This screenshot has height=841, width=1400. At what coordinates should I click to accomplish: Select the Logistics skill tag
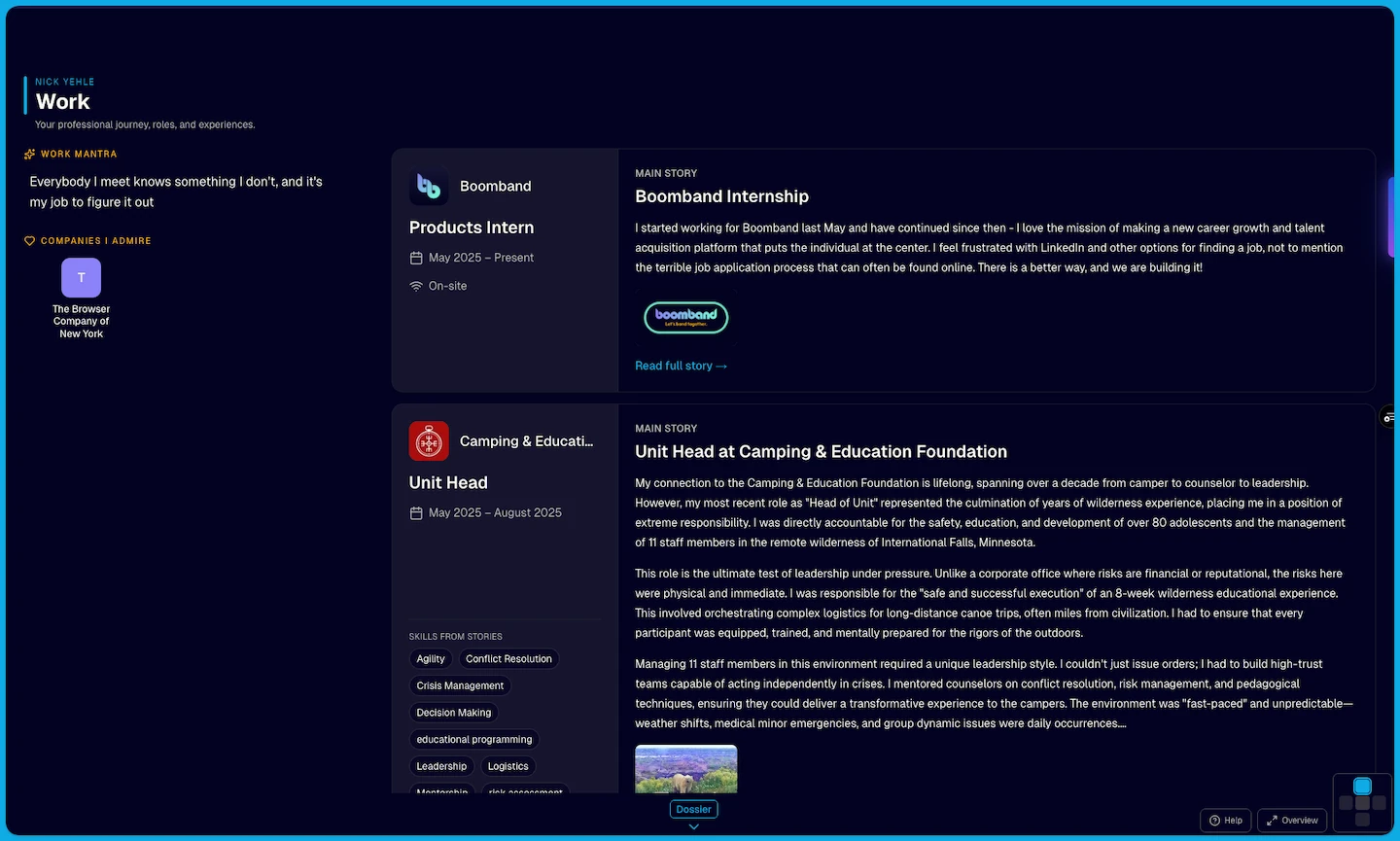pos(508,766)
